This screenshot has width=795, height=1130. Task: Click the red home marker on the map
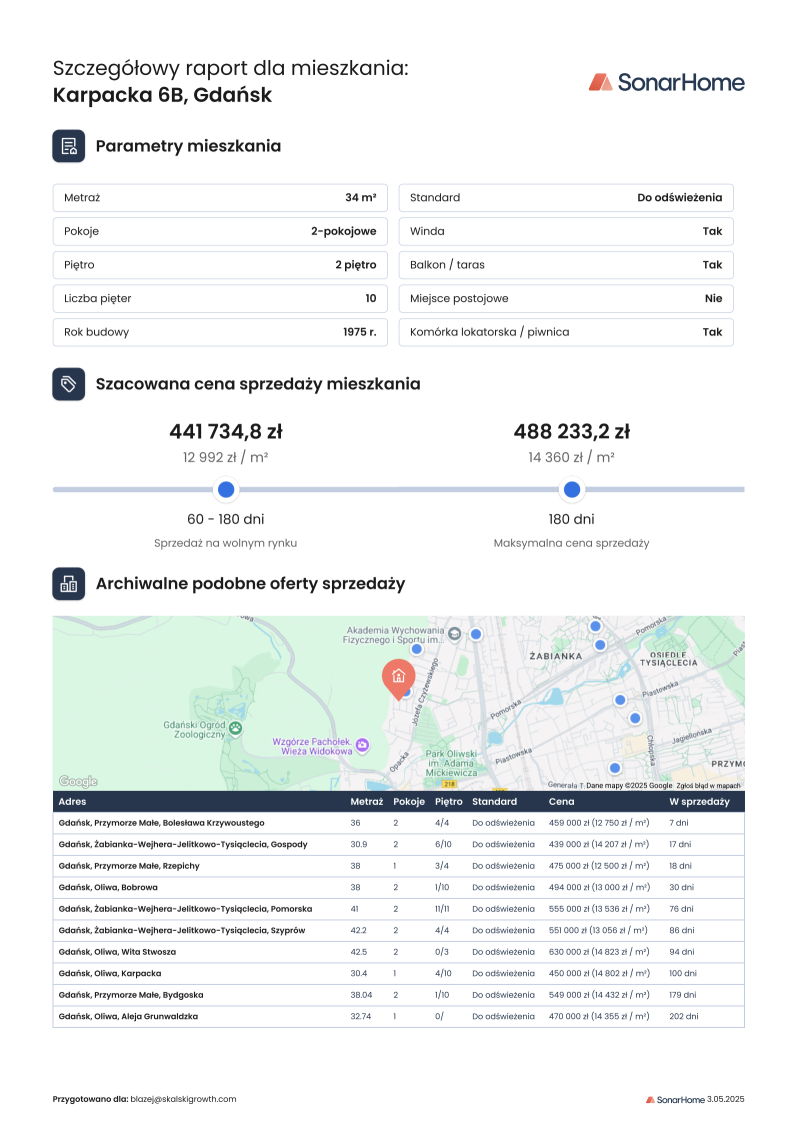coord(398,676)
